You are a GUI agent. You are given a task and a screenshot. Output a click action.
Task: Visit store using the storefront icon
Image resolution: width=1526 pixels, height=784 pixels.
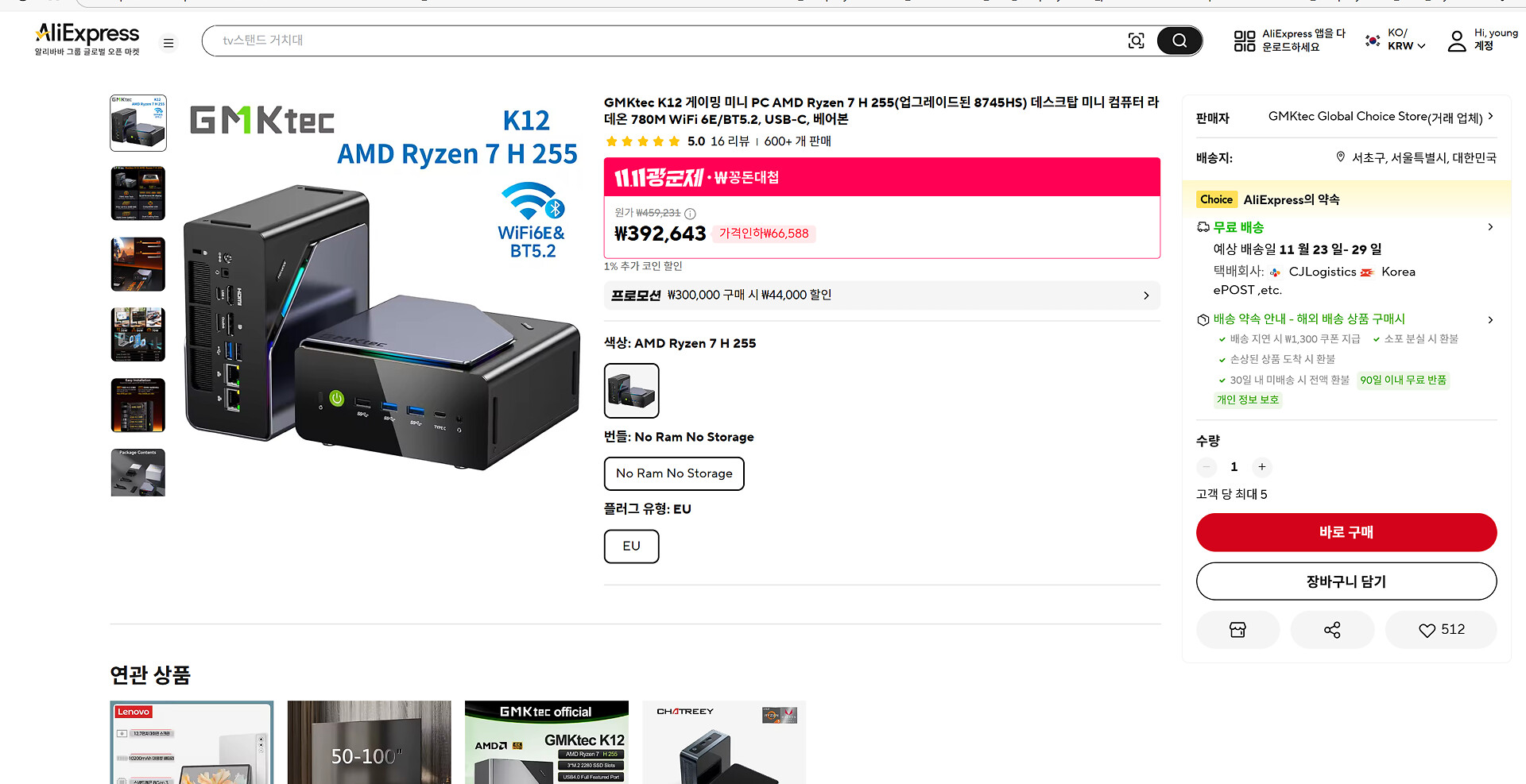coord(1237,630)
